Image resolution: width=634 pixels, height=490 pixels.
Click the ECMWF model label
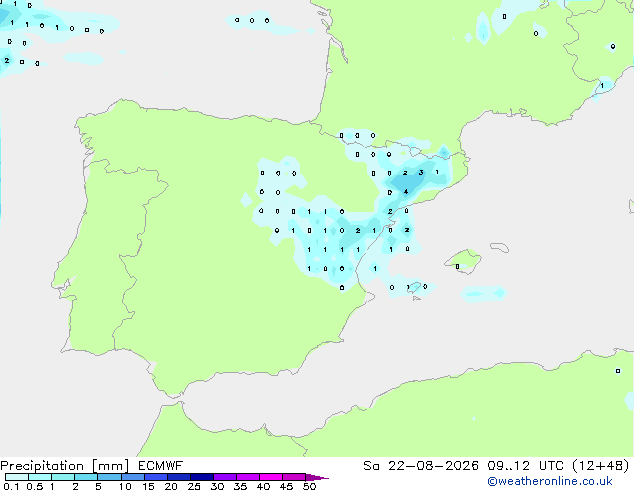coord(161,466)
